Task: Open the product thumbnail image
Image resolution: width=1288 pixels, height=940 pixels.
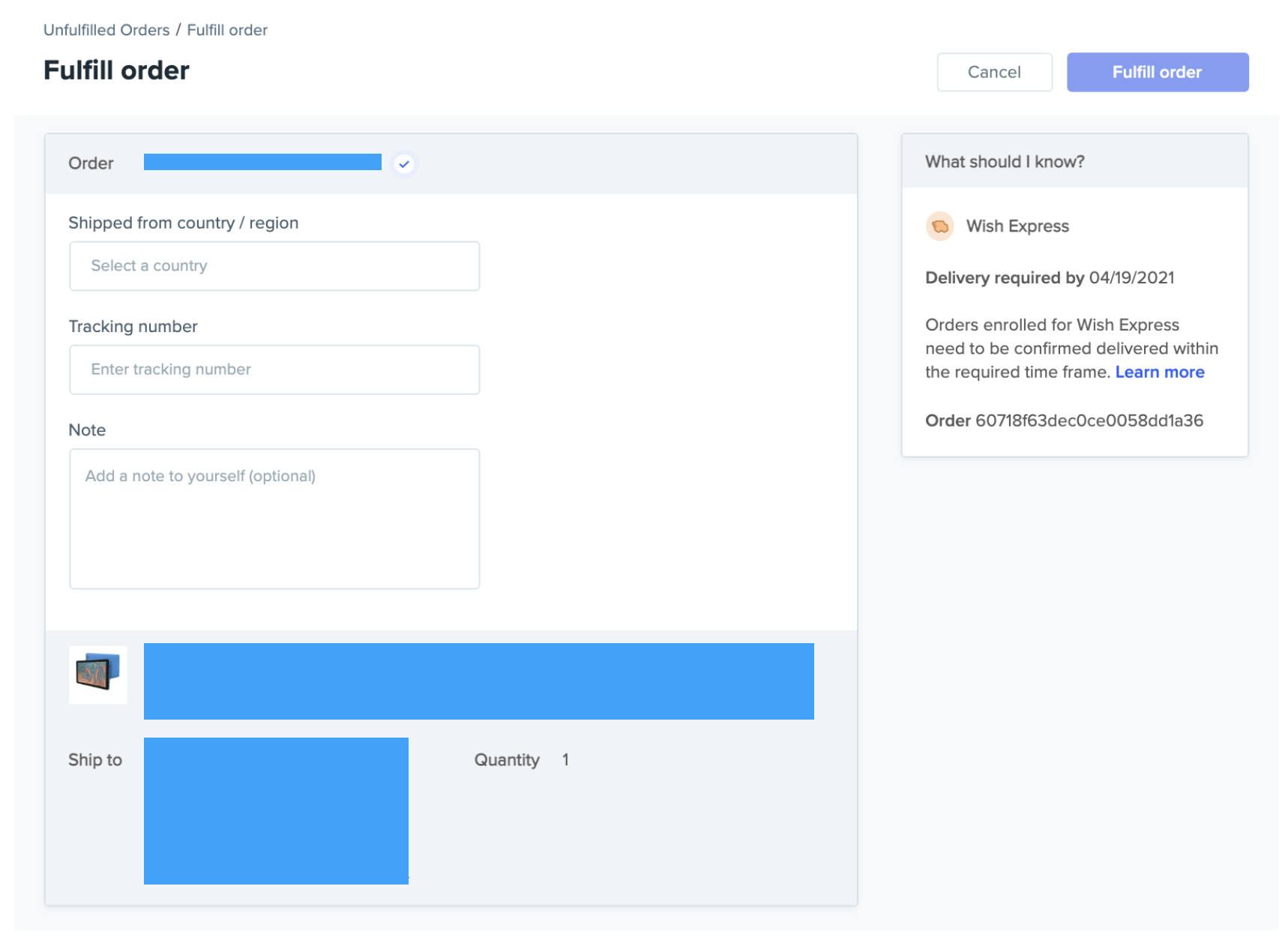Action: (98, 675)
